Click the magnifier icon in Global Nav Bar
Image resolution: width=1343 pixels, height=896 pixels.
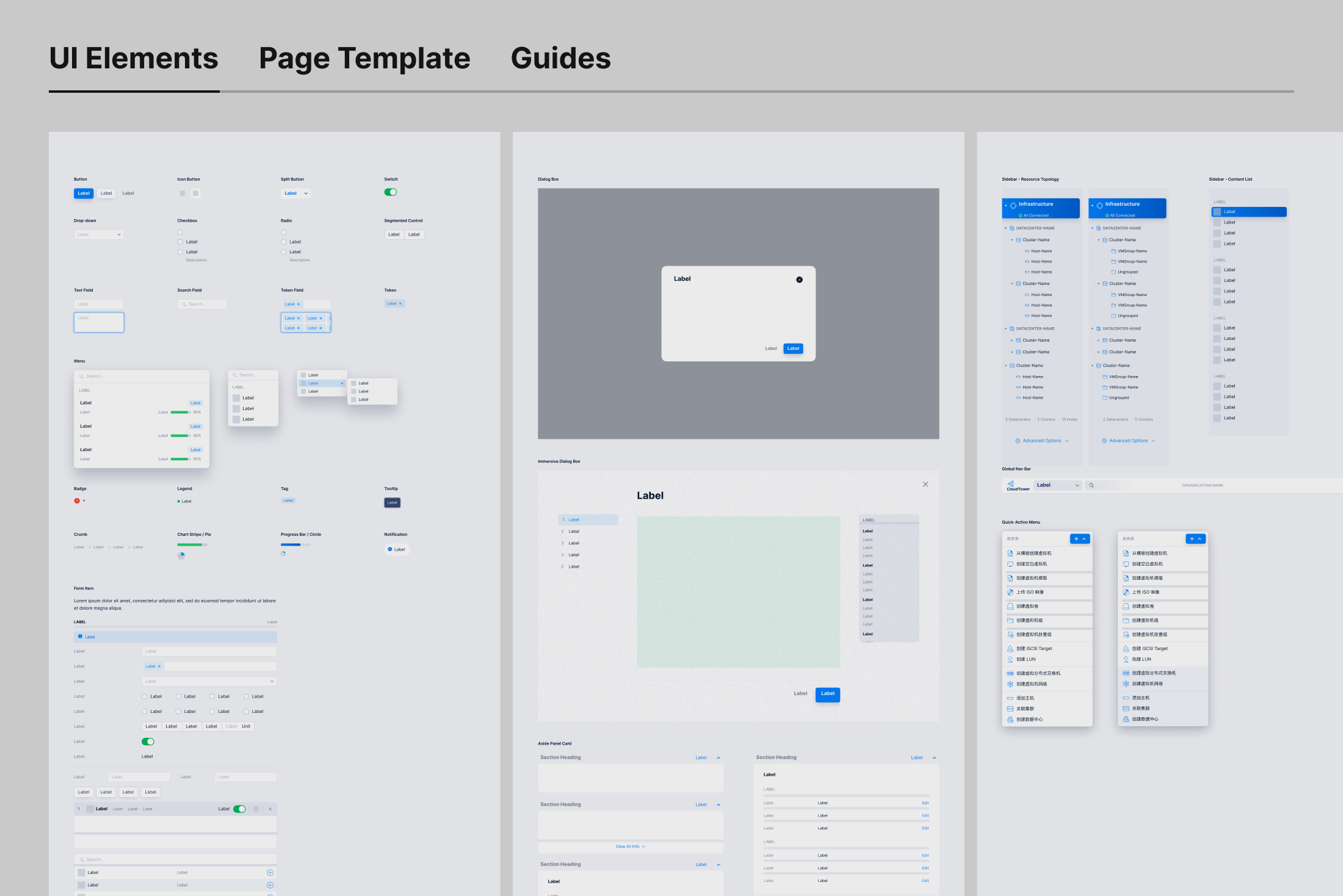1091,485
